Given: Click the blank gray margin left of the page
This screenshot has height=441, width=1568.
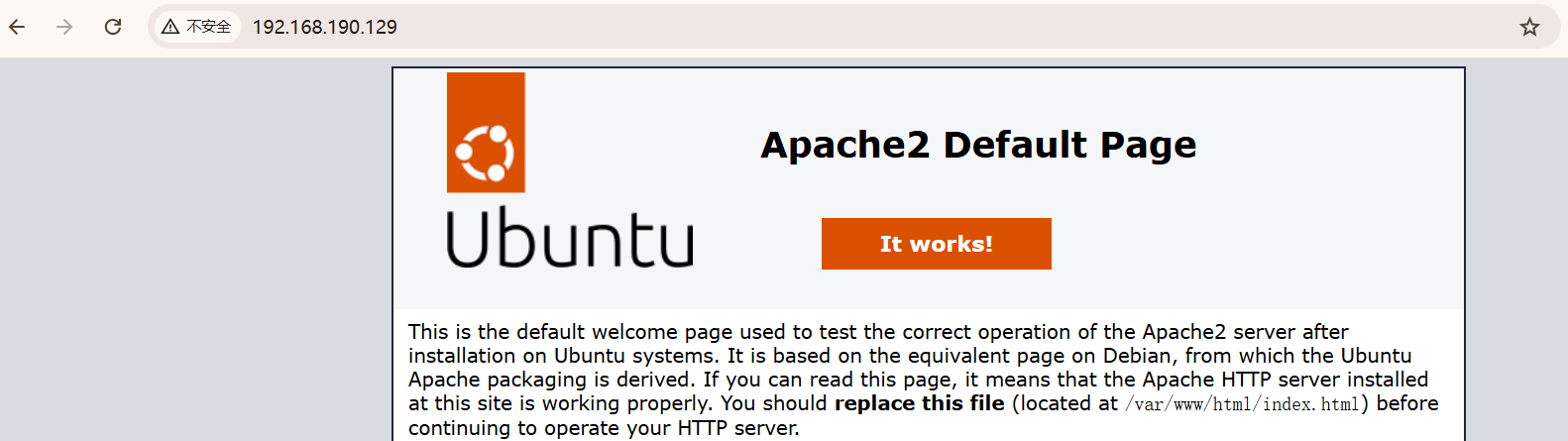Looking at the screenshot, I should coord(198,248).
